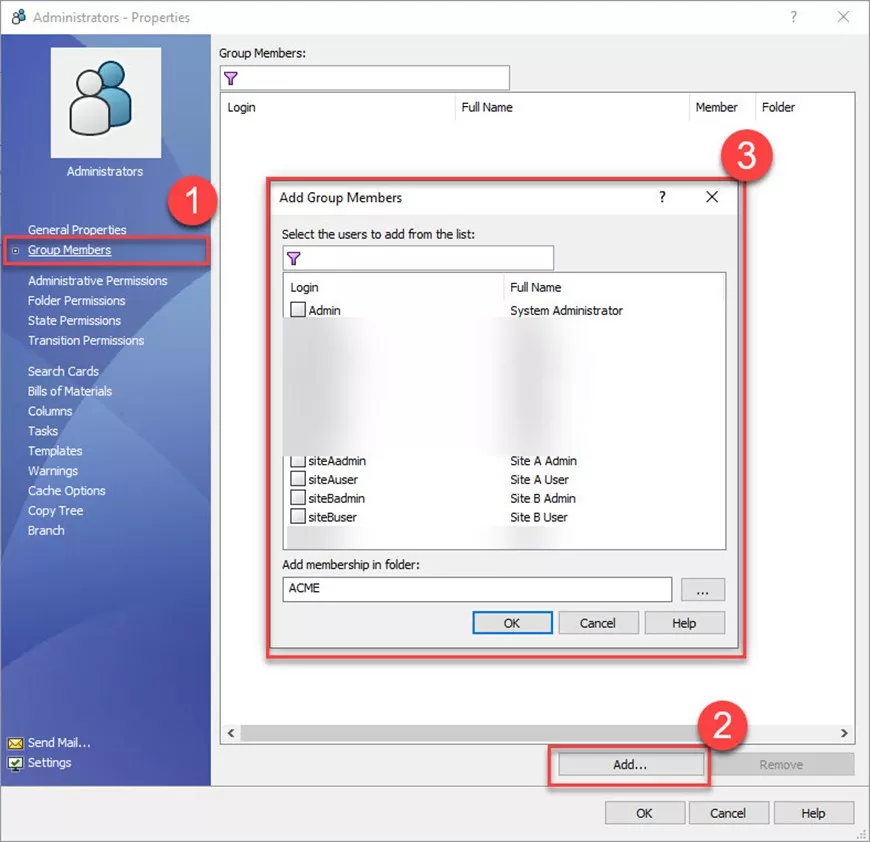Click the Settings link in sidebar

49,763
